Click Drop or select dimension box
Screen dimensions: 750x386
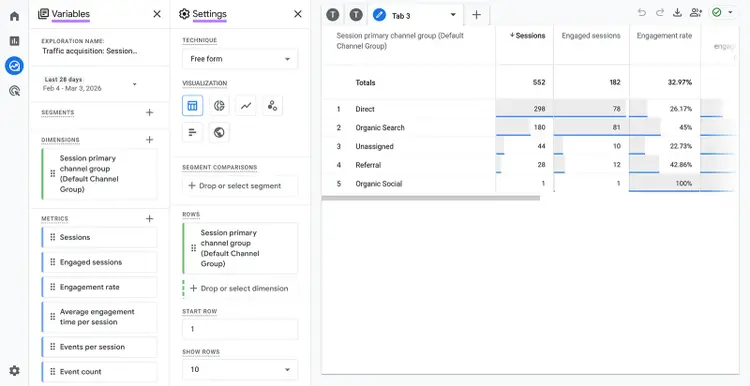pyautogui.click(x=240, y=288)
